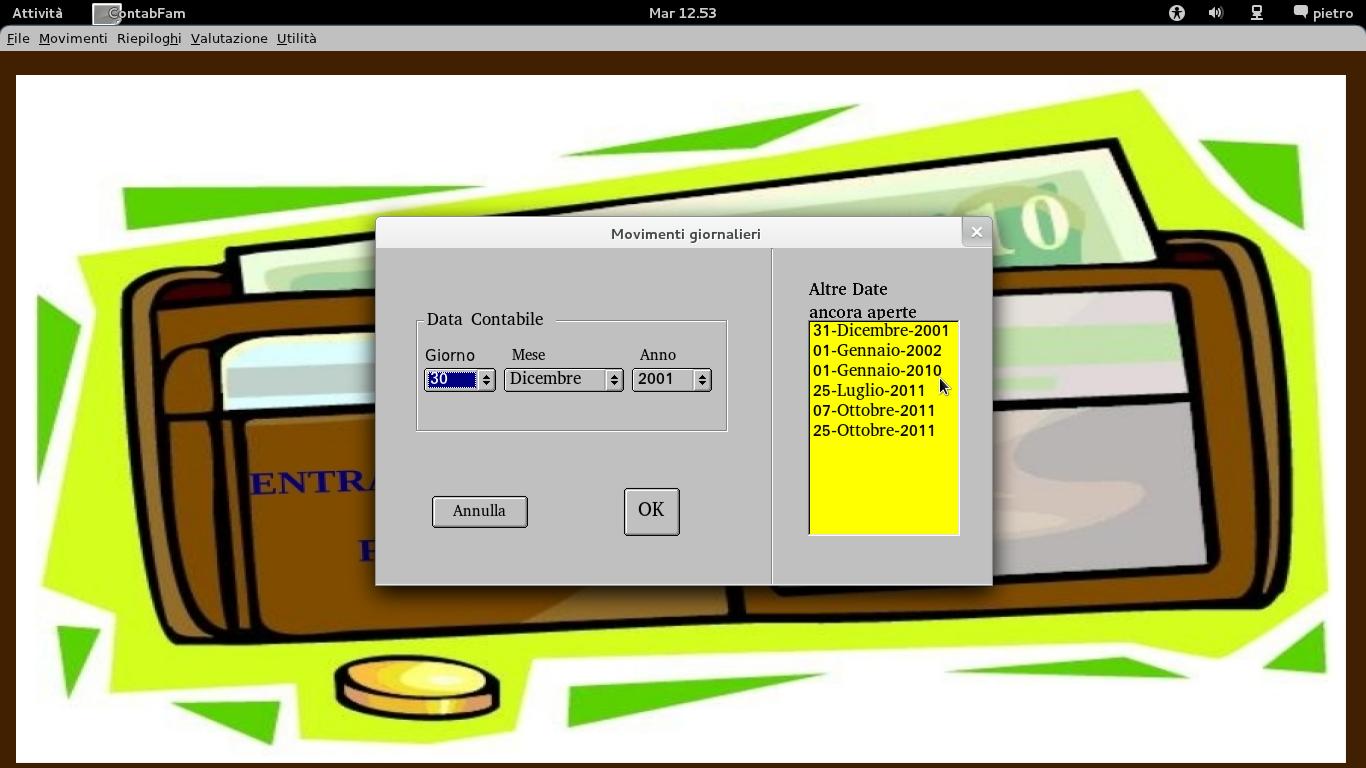Screen dimensions: 1366x768
Task: Open the pietro user chat menu
Action: [x=1323, y=13]
